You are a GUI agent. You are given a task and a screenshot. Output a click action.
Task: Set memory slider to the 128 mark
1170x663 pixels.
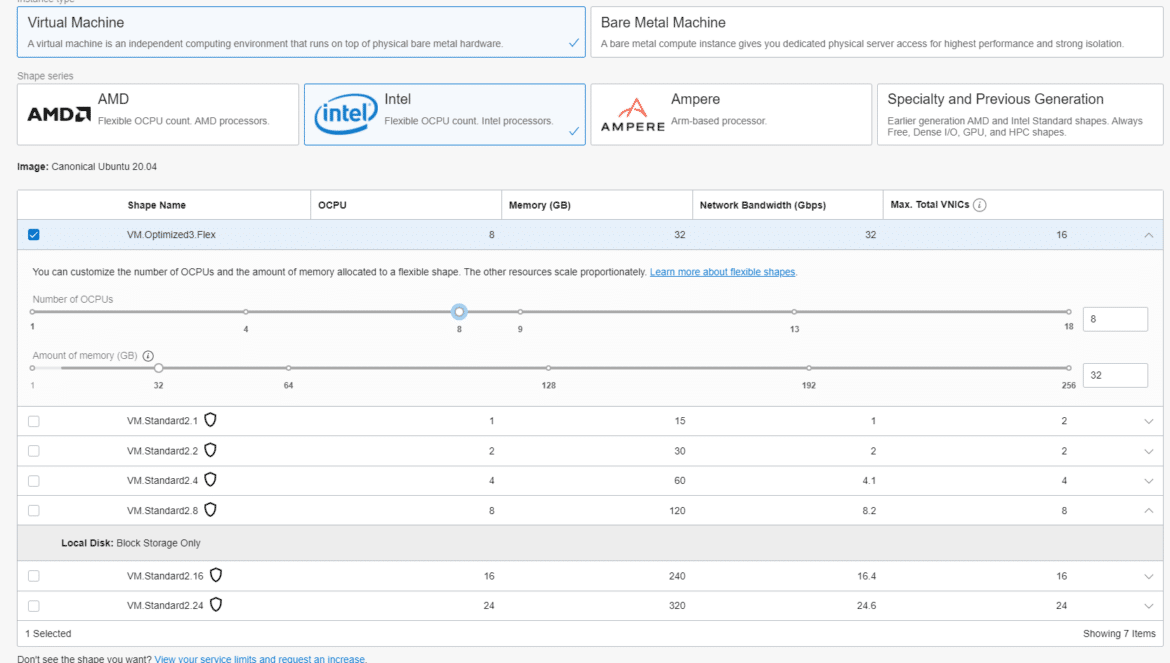(x=548, y=368)
